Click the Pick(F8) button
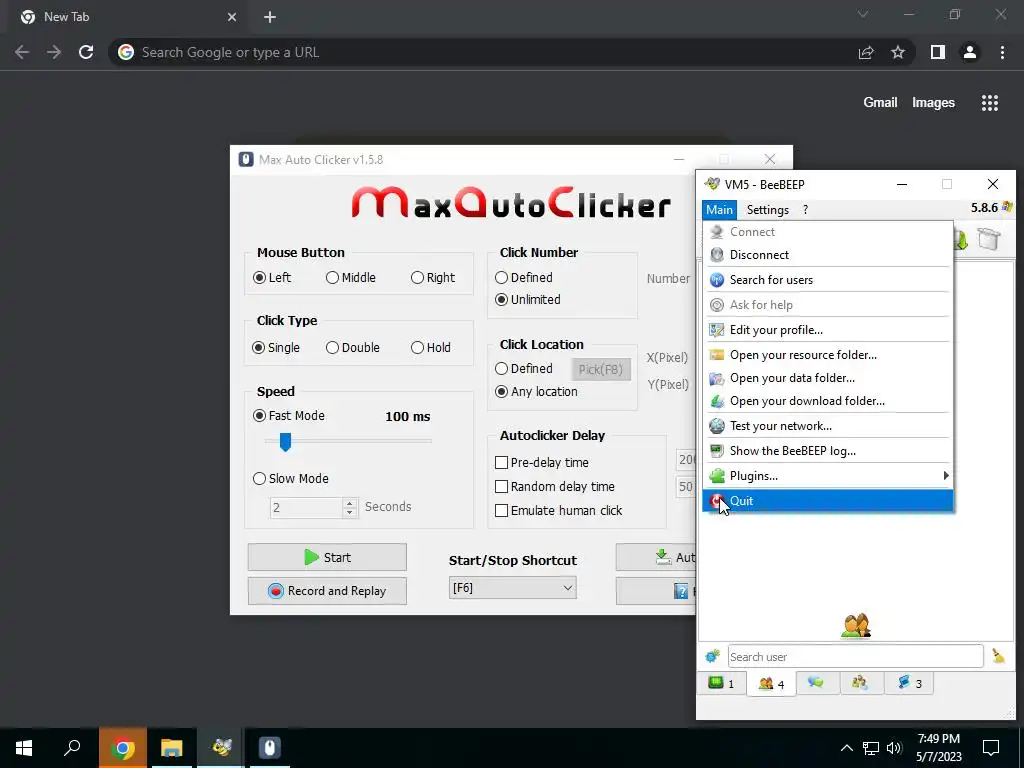Image resolution: width=1024 pixels, height=768 pixels. pos(601,370)
